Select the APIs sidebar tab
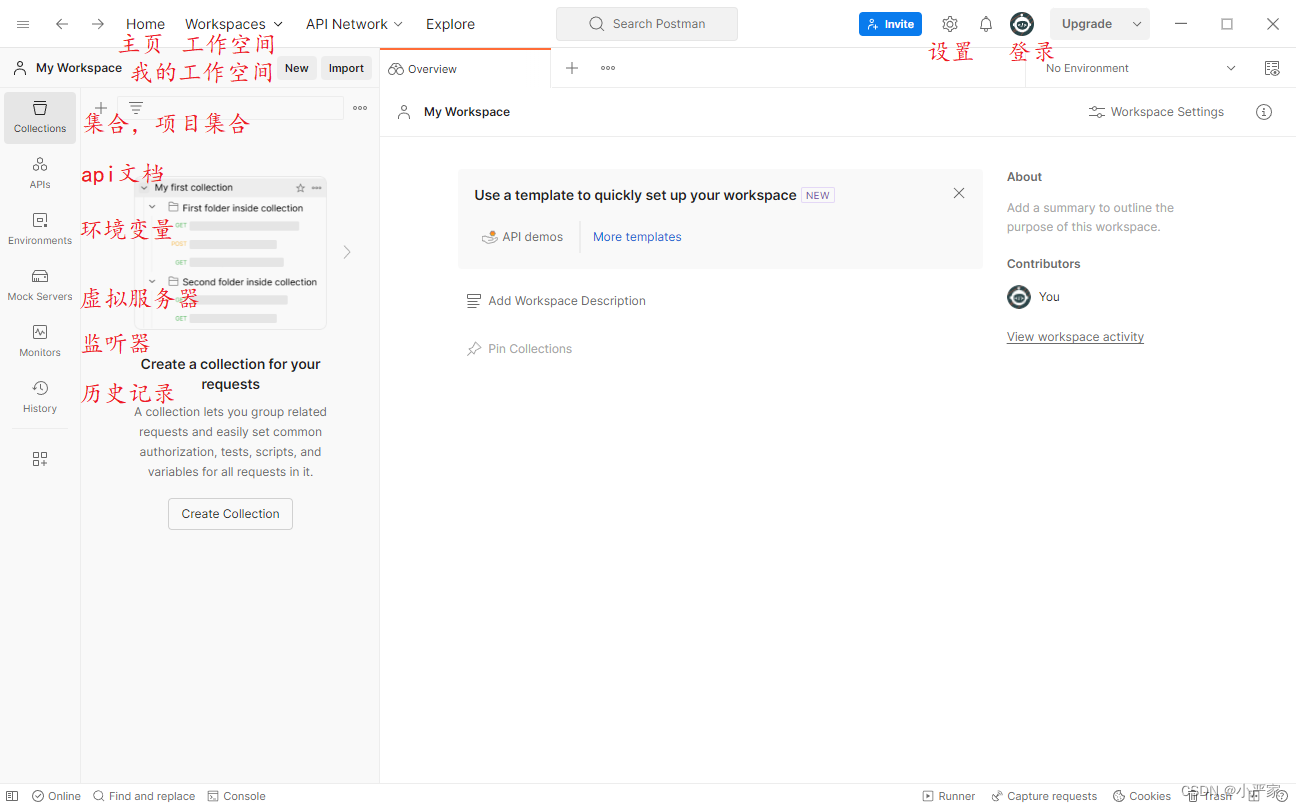 pyautogui.click(x=40, y=173)
